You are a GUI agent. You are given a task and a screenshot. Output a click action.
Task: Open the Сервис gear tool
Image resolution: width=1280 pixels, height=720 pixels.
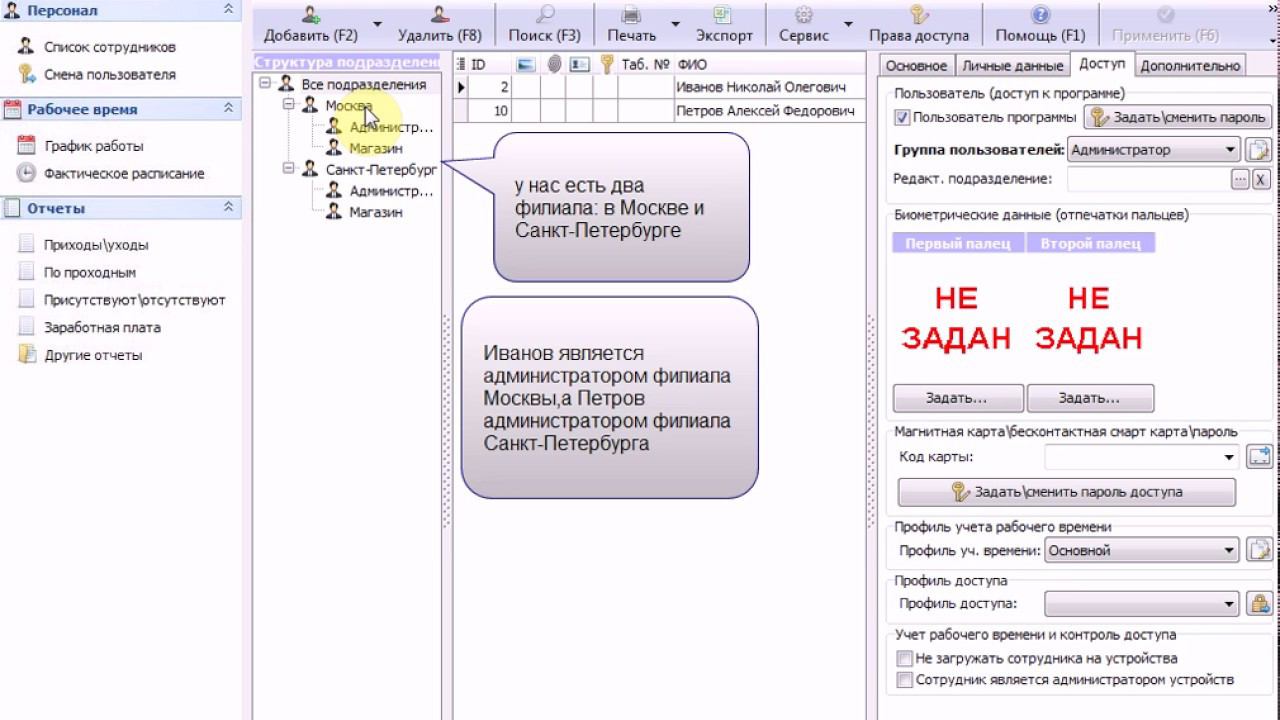pyautogui.click(x=804, y=15)
